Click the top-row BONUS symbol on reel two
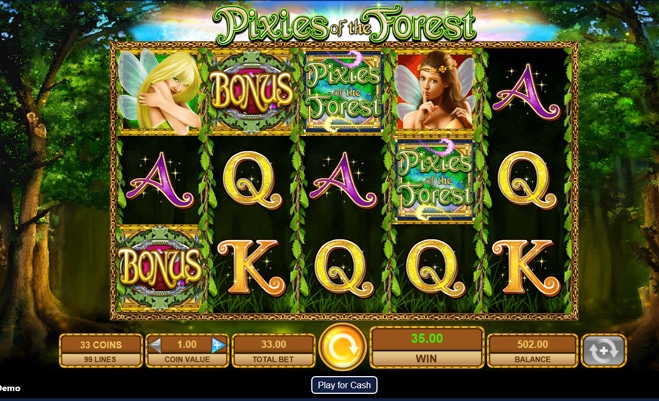 pyautogui.click(x=252, y=91)
